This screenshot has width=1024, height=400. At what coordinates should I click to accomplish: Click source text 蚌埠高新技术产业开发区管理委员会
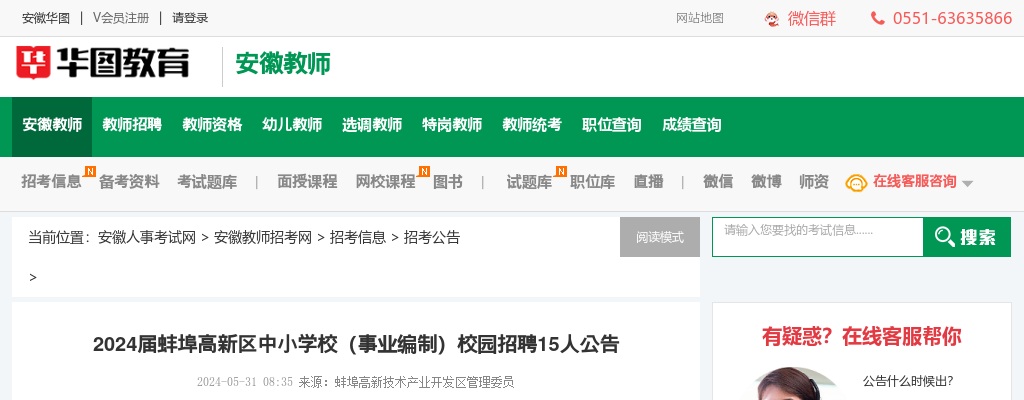424,382
